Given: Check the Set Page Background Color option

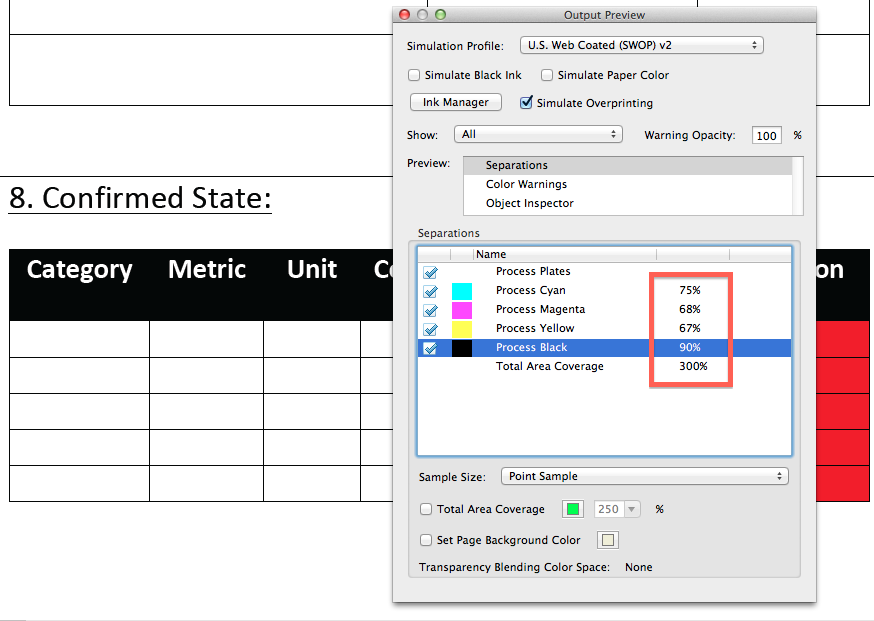Looking at the screenshot, I should [425, 540].
